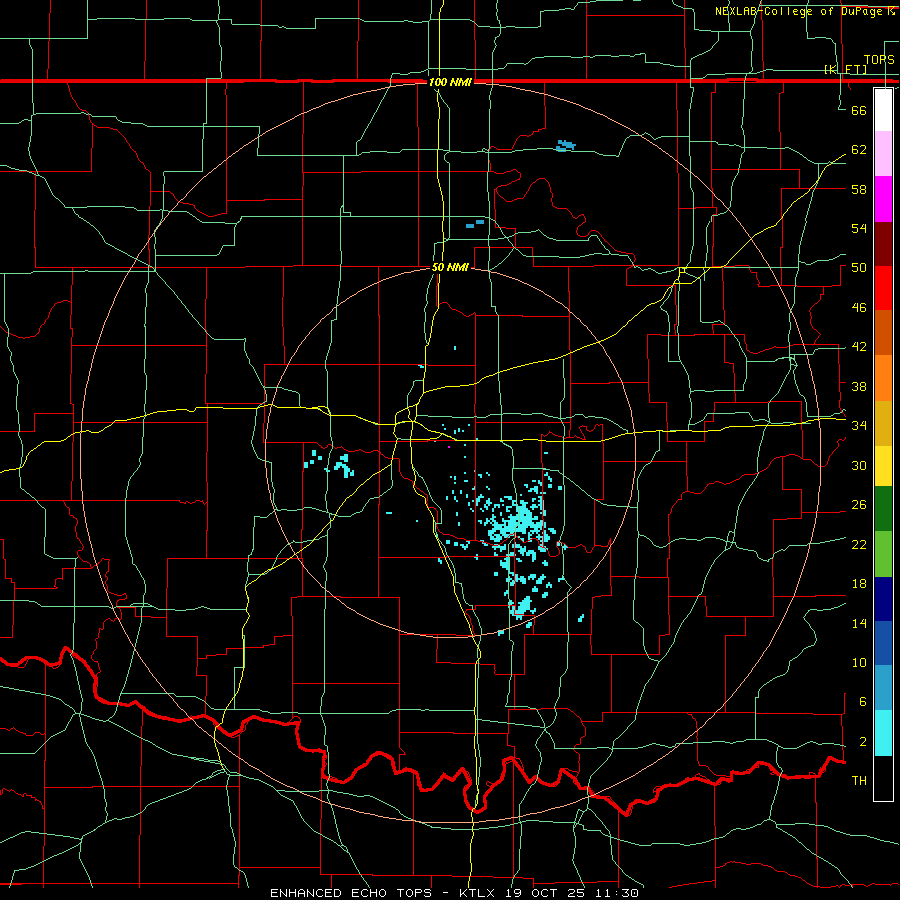Click the "34" legend value
Image resolution: width=900 pixels, height=900 pixels.
[859, 426]
